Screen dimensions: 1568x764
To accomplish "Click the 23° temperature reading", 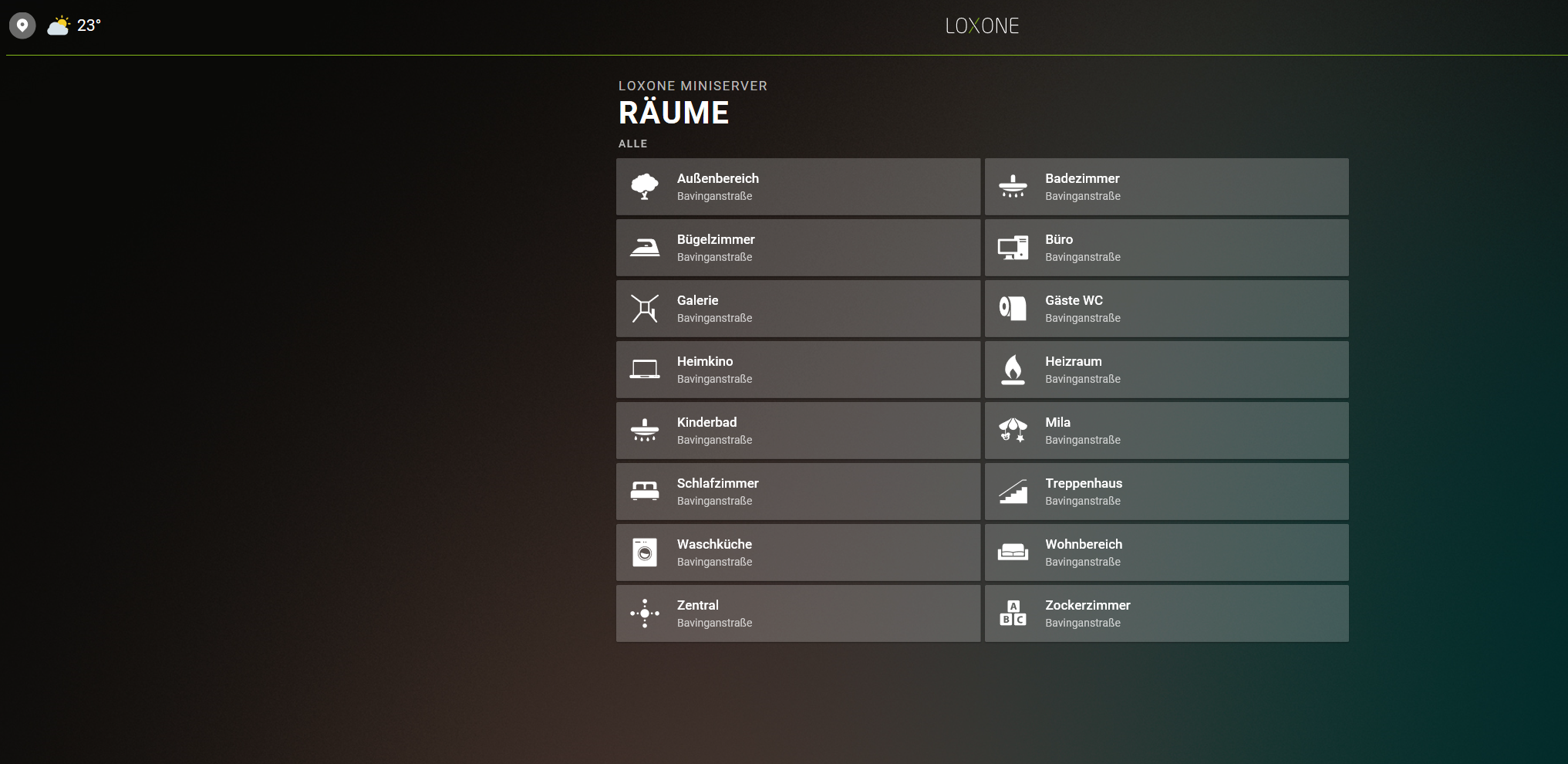I will click(89, 25).
